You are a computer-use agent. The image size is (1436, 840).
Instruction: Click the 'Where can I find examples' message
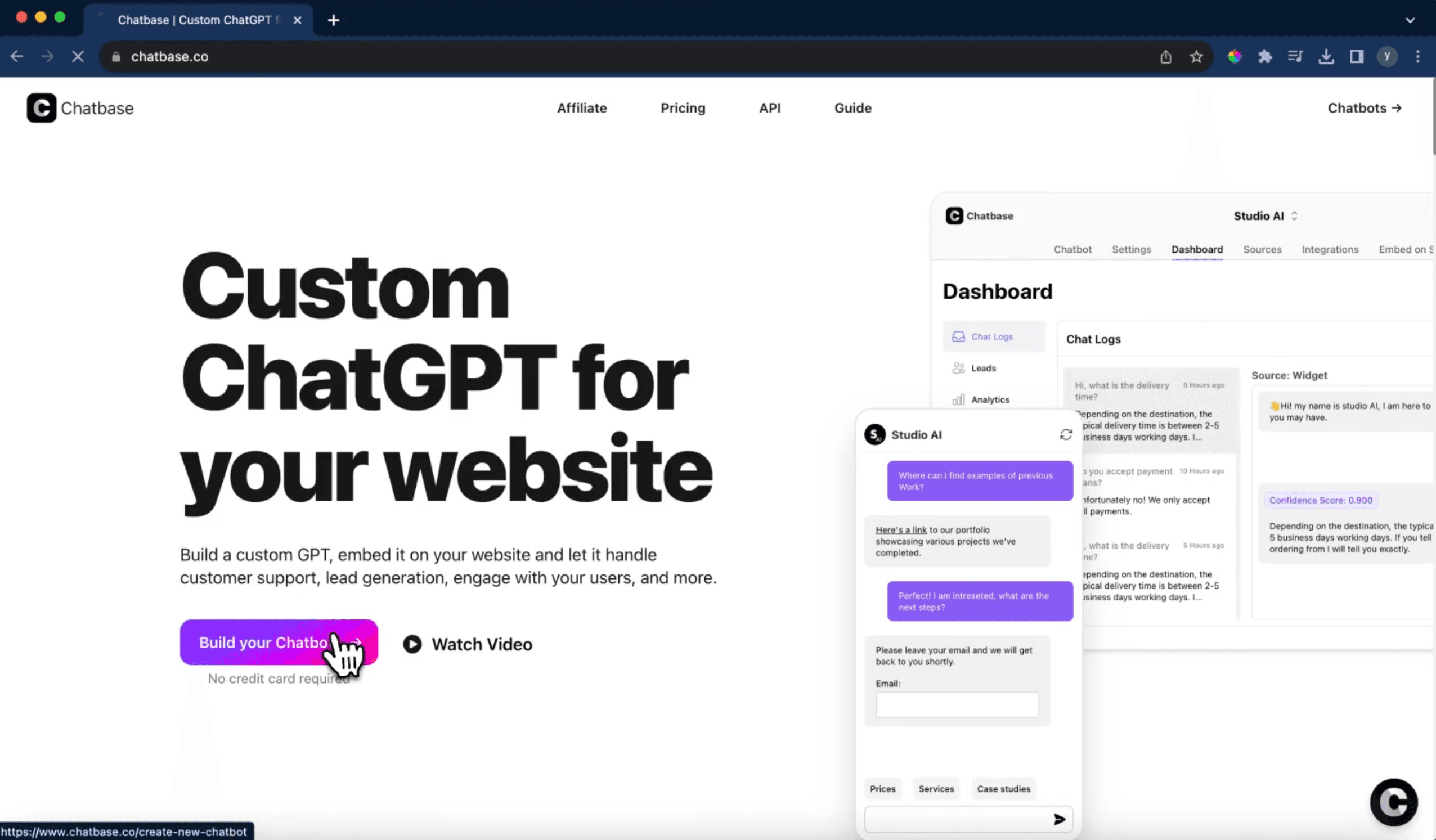coord(980,481)
